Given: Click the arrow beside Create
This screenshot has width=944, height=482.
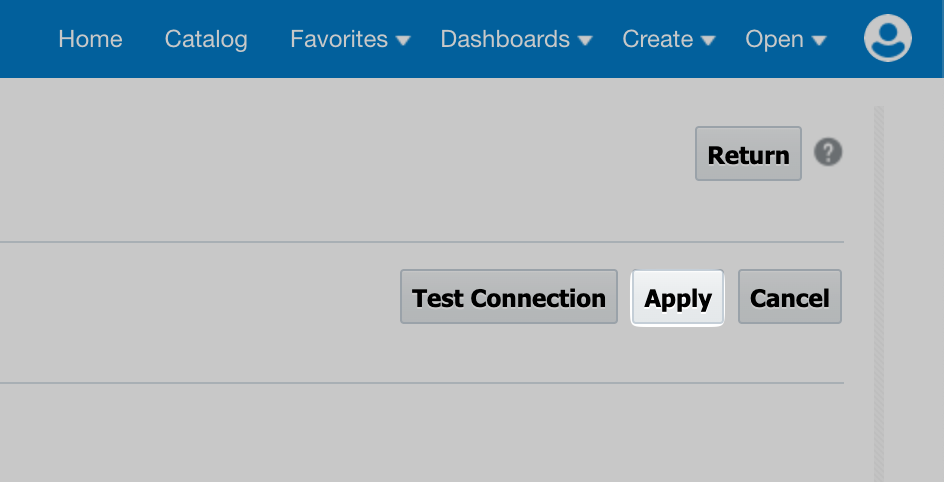Looking at the screenshot, I should click(708, 40).
